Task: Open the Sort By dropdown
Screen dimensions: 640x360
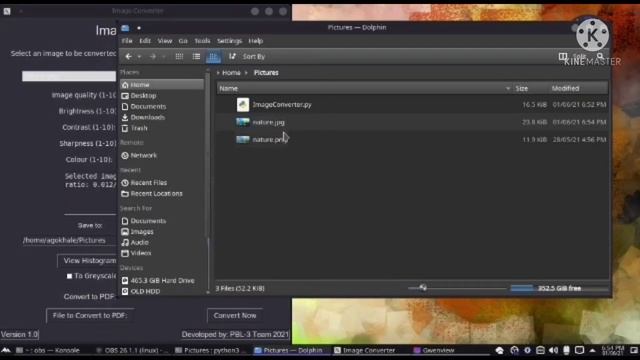Action: pyautogui.click(x=247, y=56)
